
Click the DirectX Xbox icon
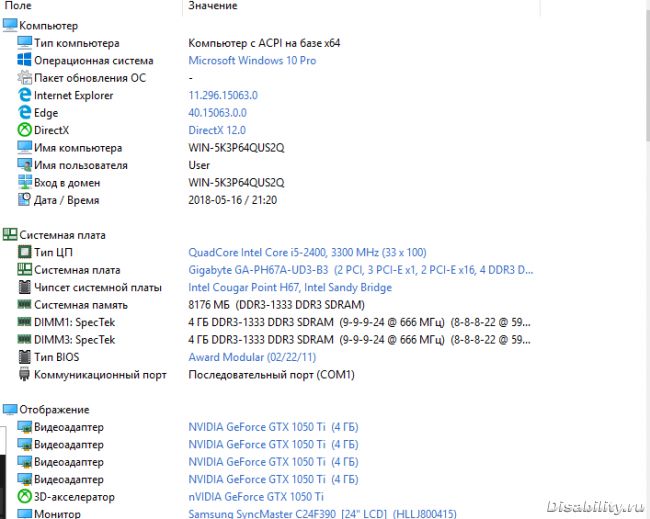pos(24,130)
